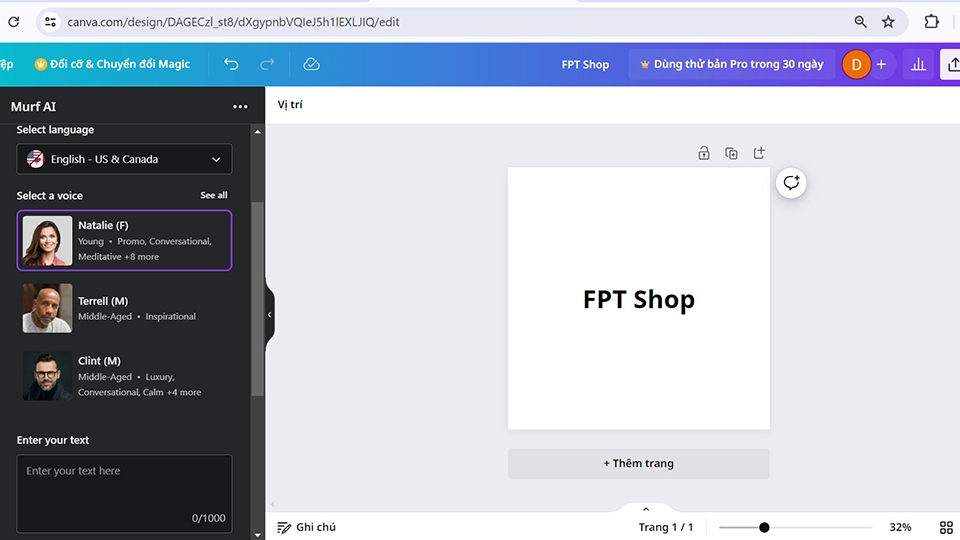Select the FPT Shop text on canvas
The image size is (960, 540).
[639, 299]
